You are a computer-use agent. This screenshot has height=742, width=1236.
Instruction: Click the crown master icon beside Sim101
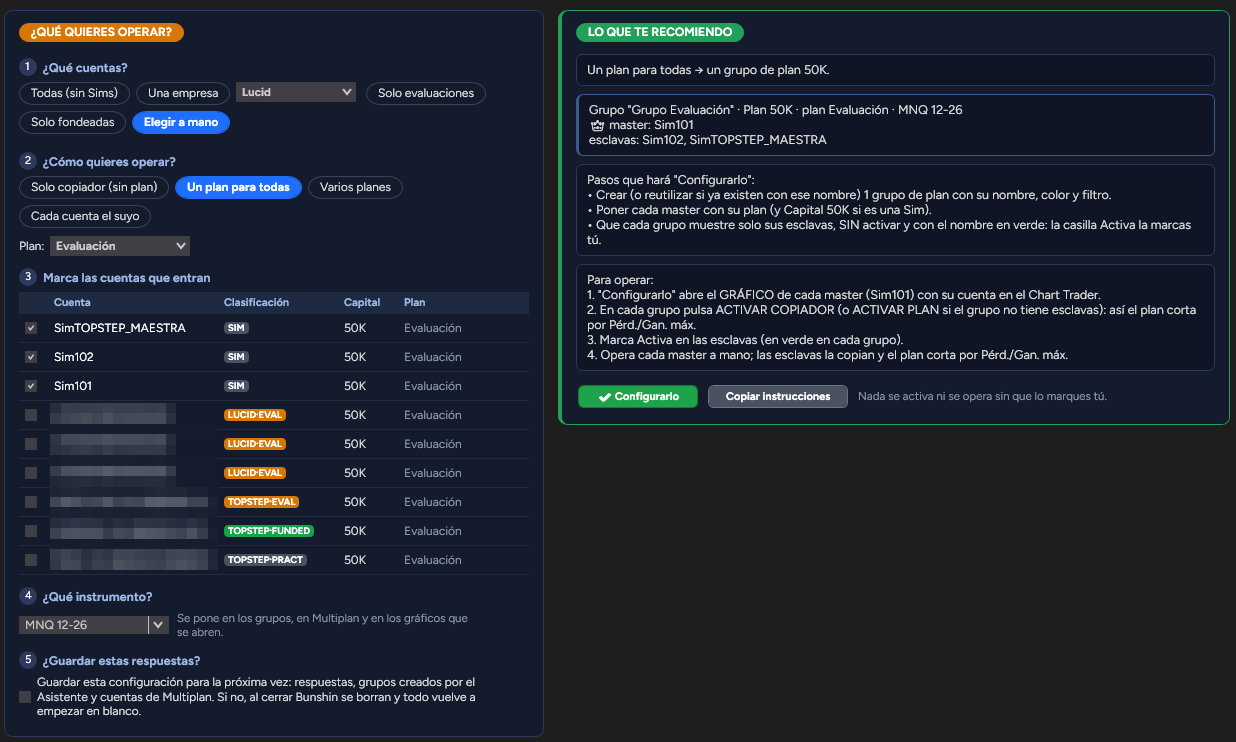pyautogui.click(x=598, y=126)
